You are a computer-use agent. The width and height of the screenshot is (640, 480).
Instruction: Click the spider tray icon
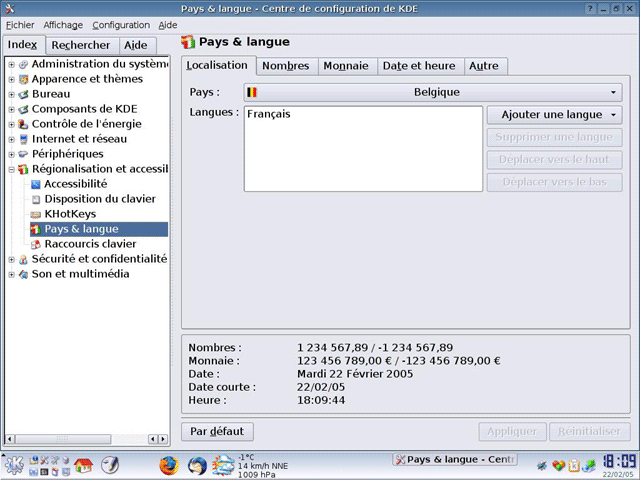click(x=542, y=465)
